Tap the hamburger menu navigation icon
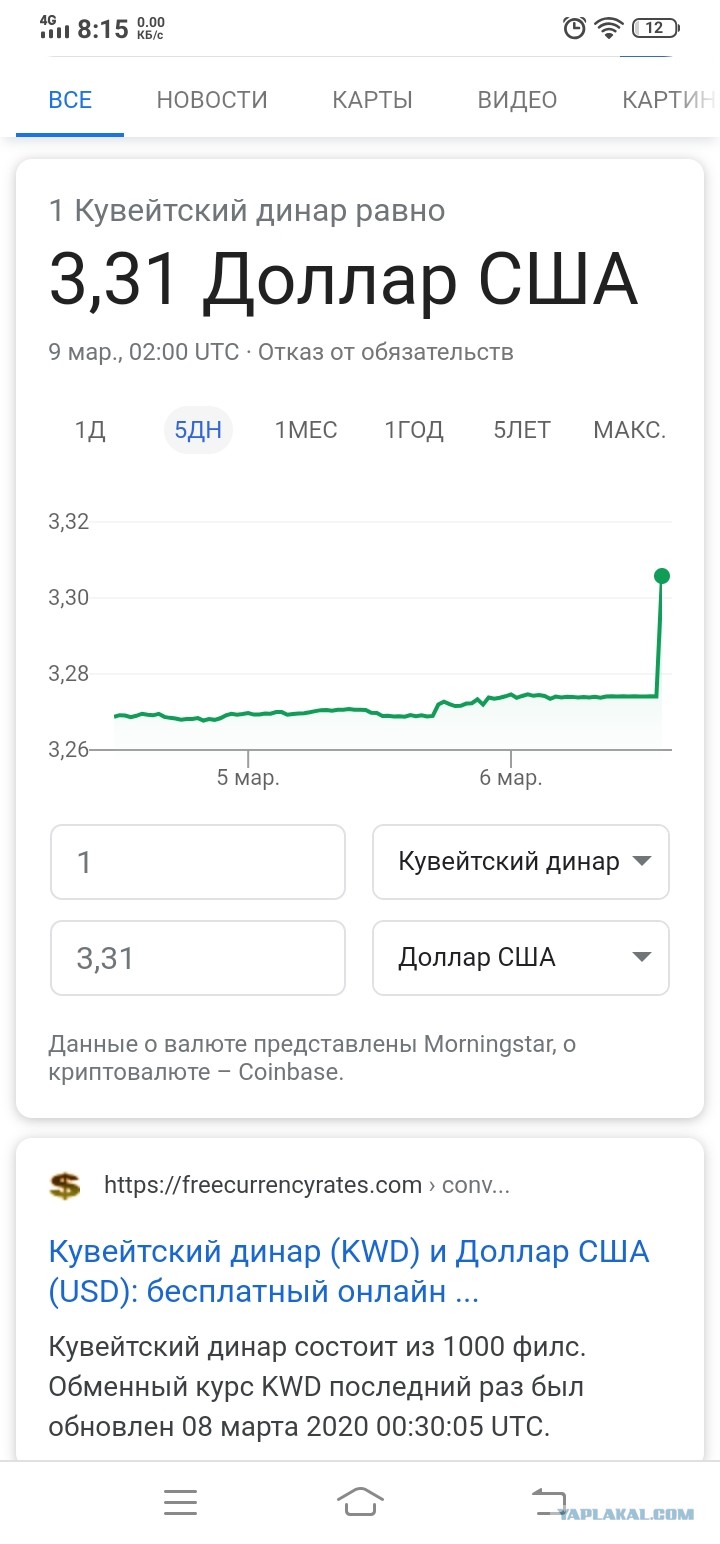 (x=180, y=1502)
